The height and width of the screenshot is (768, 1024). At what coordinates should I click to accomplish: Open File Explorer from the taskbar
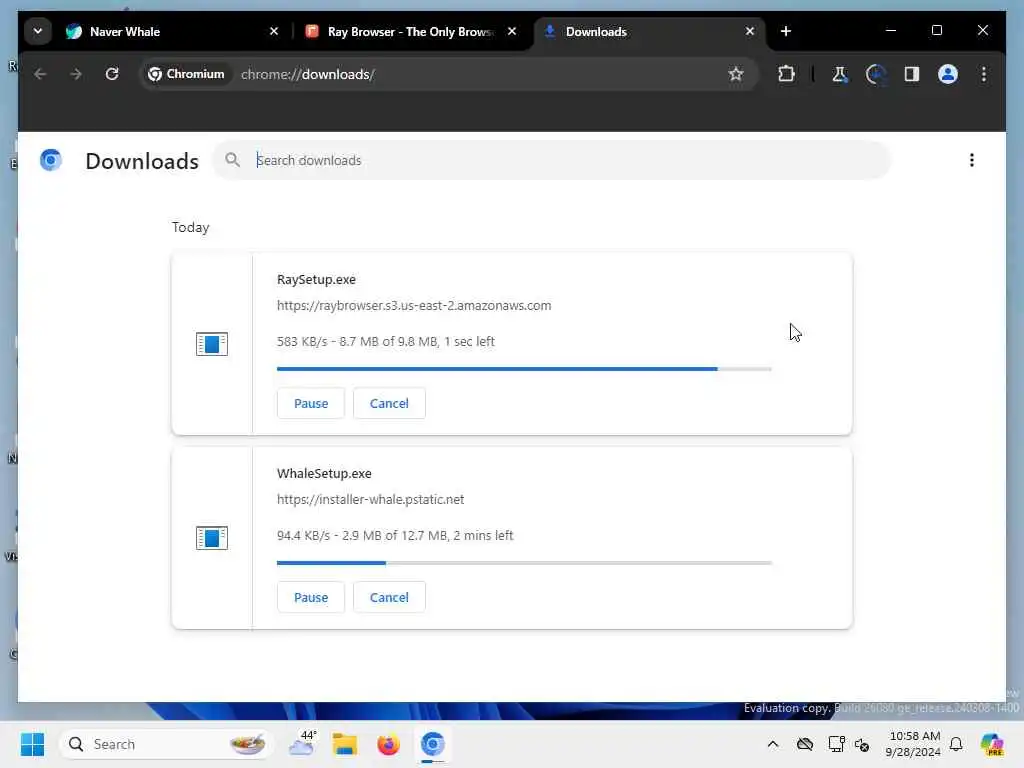tap(345, 744)
